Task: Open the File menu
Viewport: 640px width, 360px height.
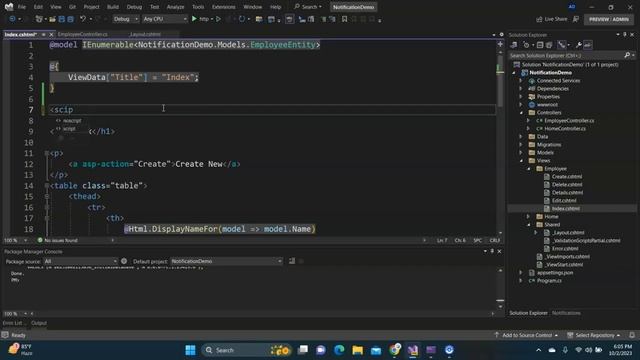Action: pyautogui.click(x=22, y=7)
